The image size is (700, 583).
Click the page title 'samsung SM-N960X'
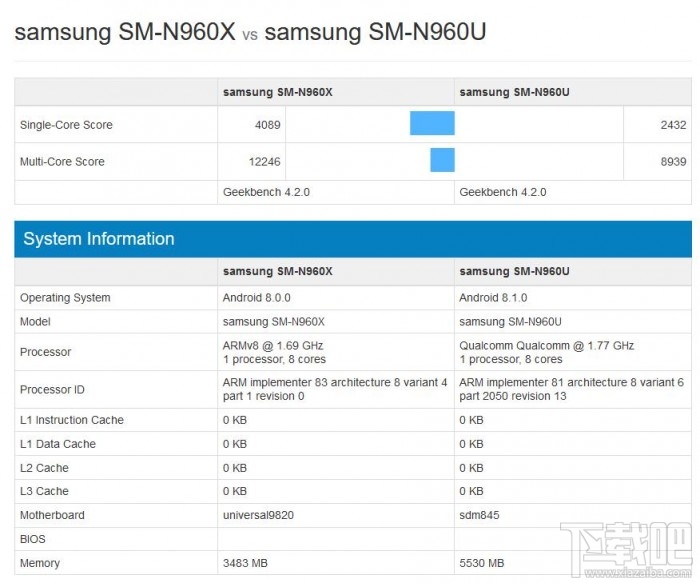125,32
